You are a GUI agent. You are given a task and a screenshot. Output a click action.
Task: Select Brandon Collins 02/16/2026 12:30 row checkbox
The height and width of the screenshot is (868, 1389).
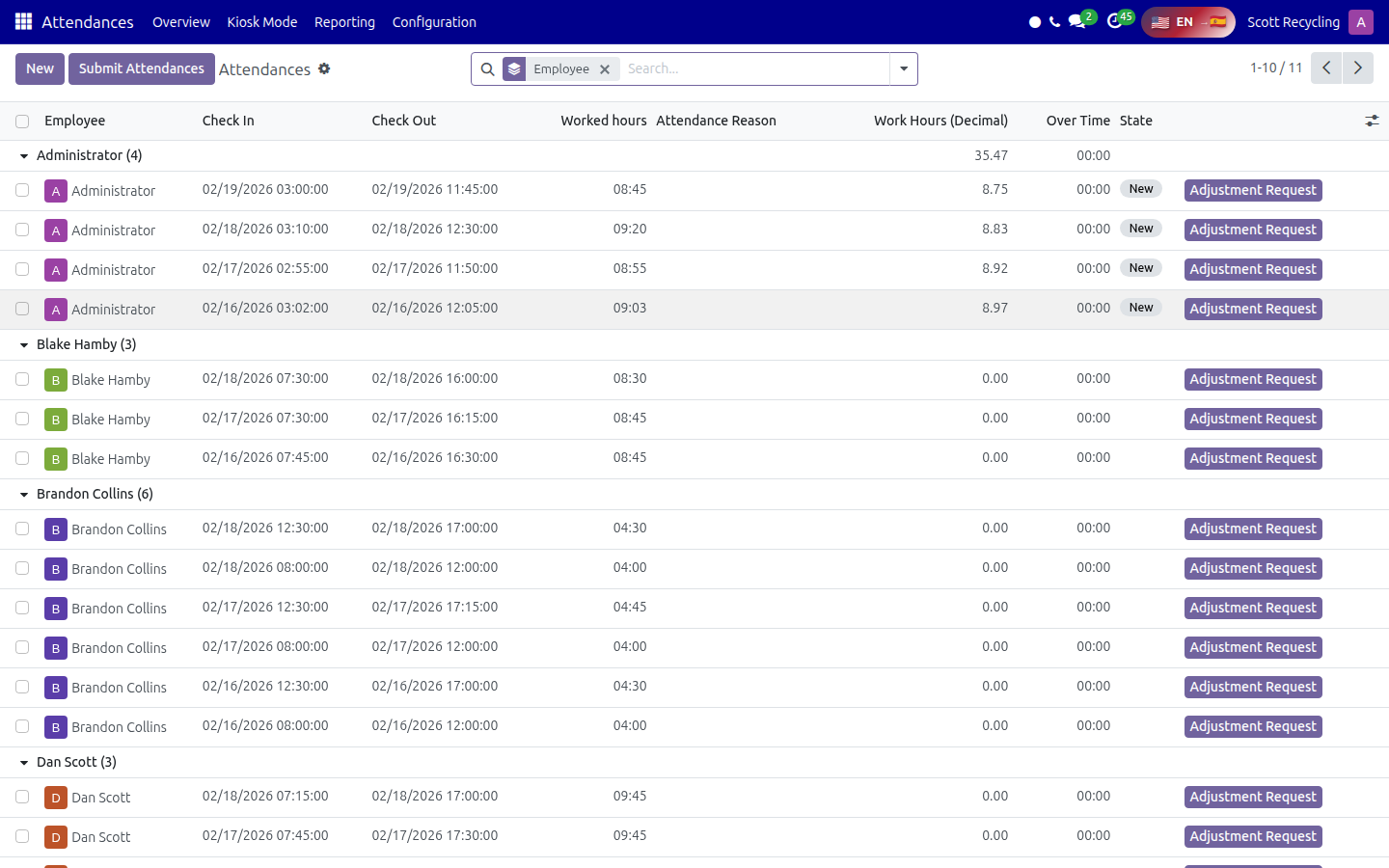[x=22, y=687]
